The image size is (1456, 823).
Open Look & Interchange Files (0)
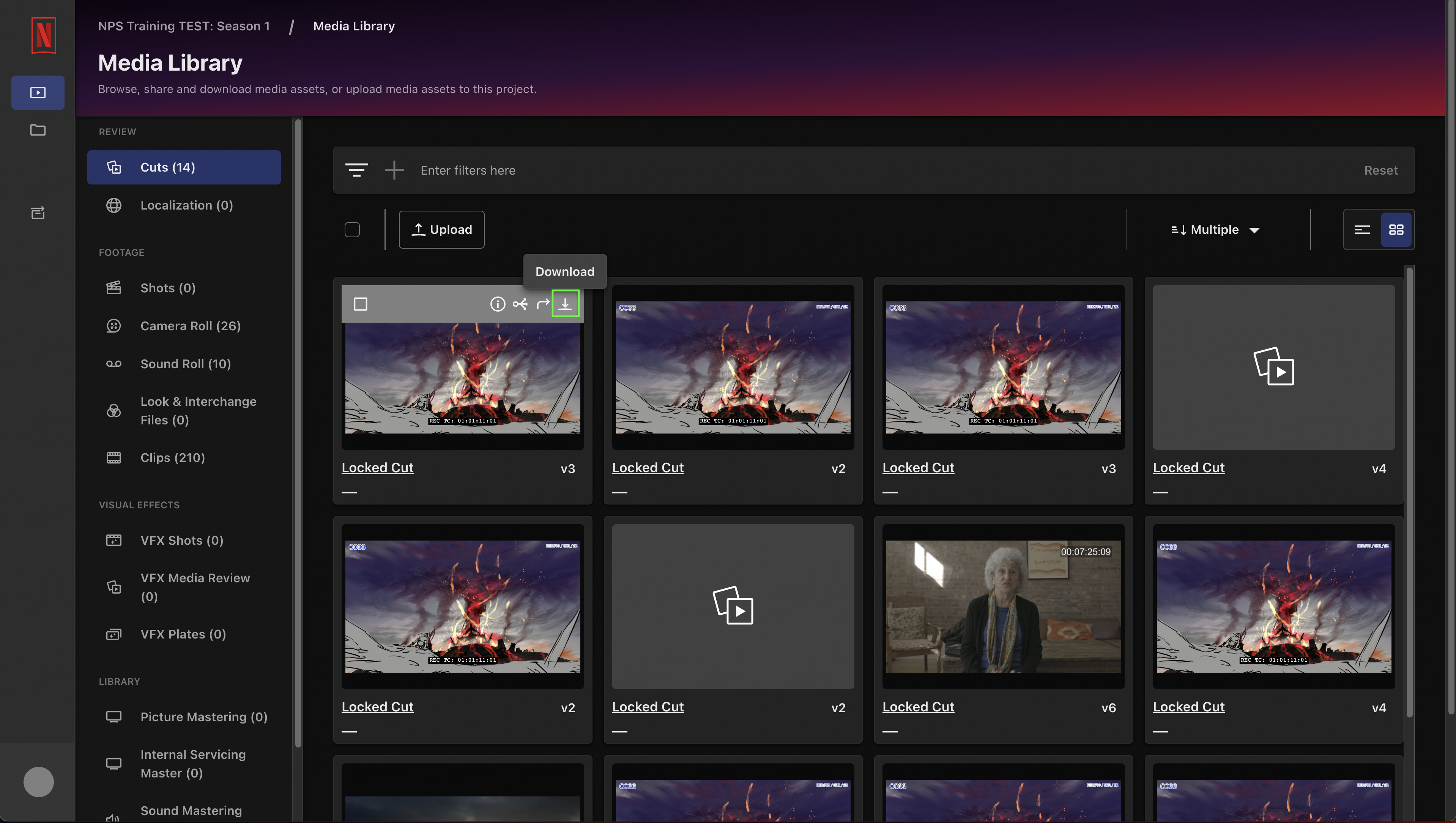pyautogui.click(x=184, y=410)
